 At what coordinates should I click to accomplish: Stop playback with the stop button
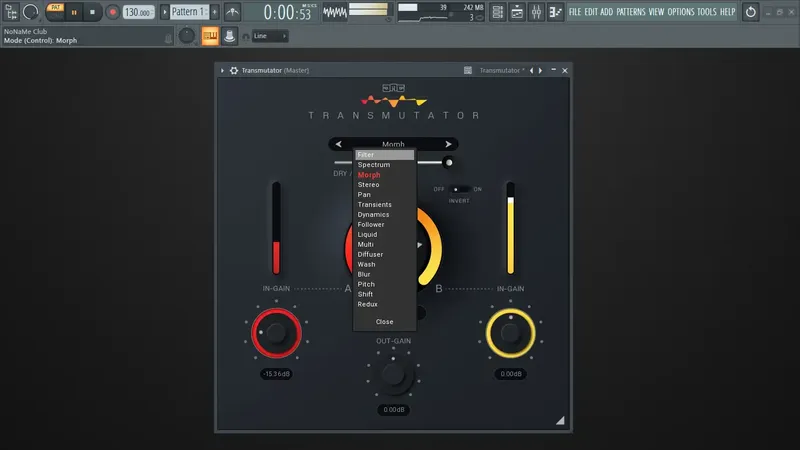tap(92, 12)
